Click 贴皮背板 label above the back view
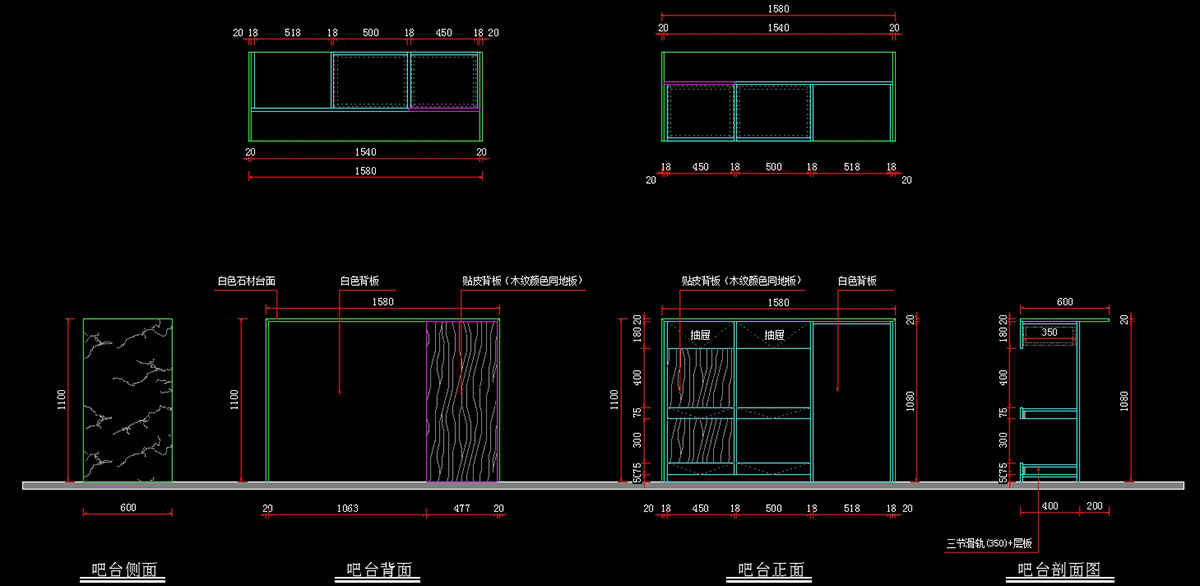This screenshot has height=586, width=1200. [522, 282]
